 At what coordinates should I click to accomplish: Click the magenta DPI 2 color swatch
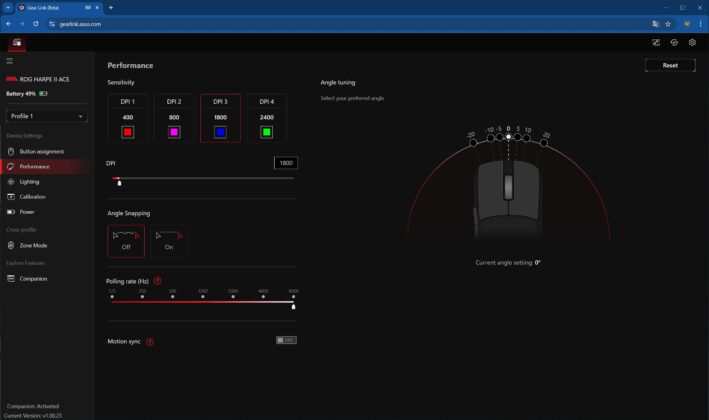[174, 132]
